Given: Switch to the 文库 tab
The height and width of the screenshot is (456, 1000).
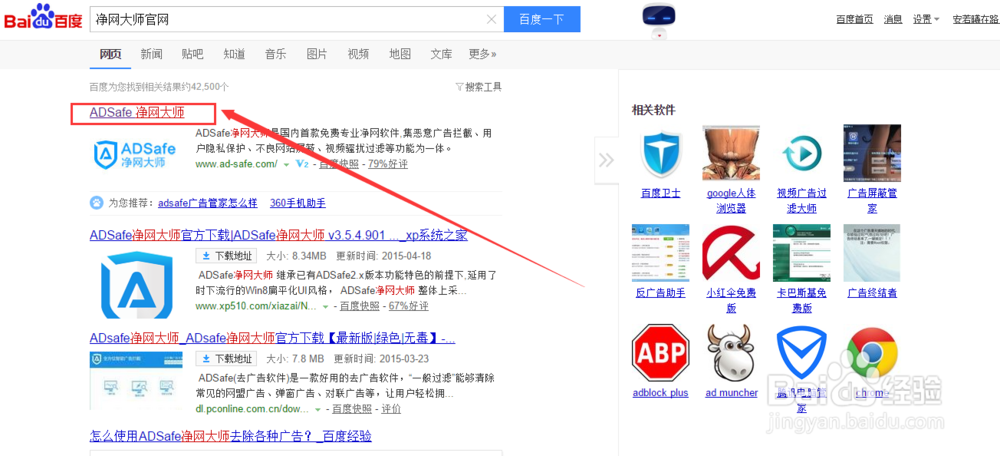Looking at the screenshot, I should [x=441, y=54].
